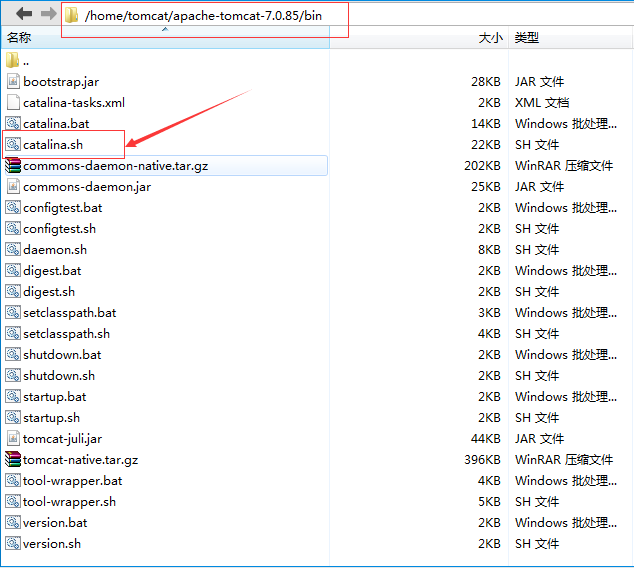Click the file name version.bat

pyautogui.click(x=55, y=523)
